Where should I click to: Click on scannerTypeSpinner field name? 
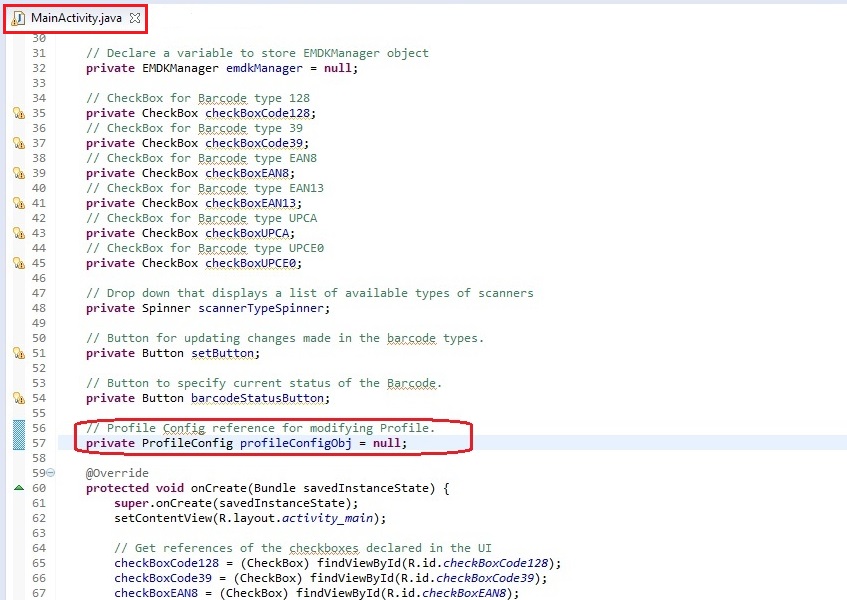(x=266, y=308)
